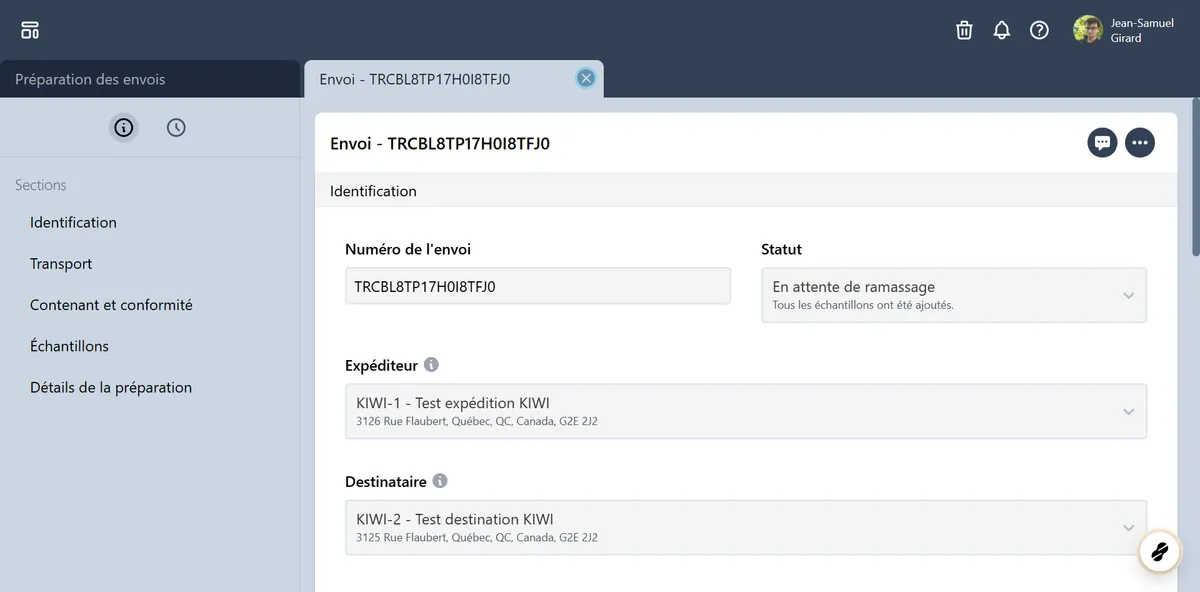Viewport: 1200px width, 592px height.
Task: Click the trash bin icon in header
Action: 964,30
